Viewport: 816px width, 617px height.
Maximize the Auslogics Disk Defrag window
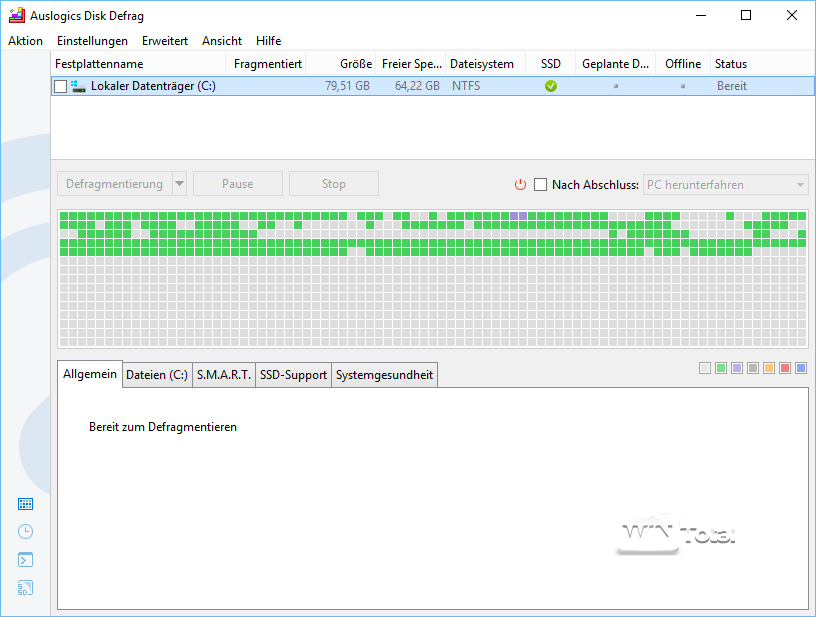(746, 16)
